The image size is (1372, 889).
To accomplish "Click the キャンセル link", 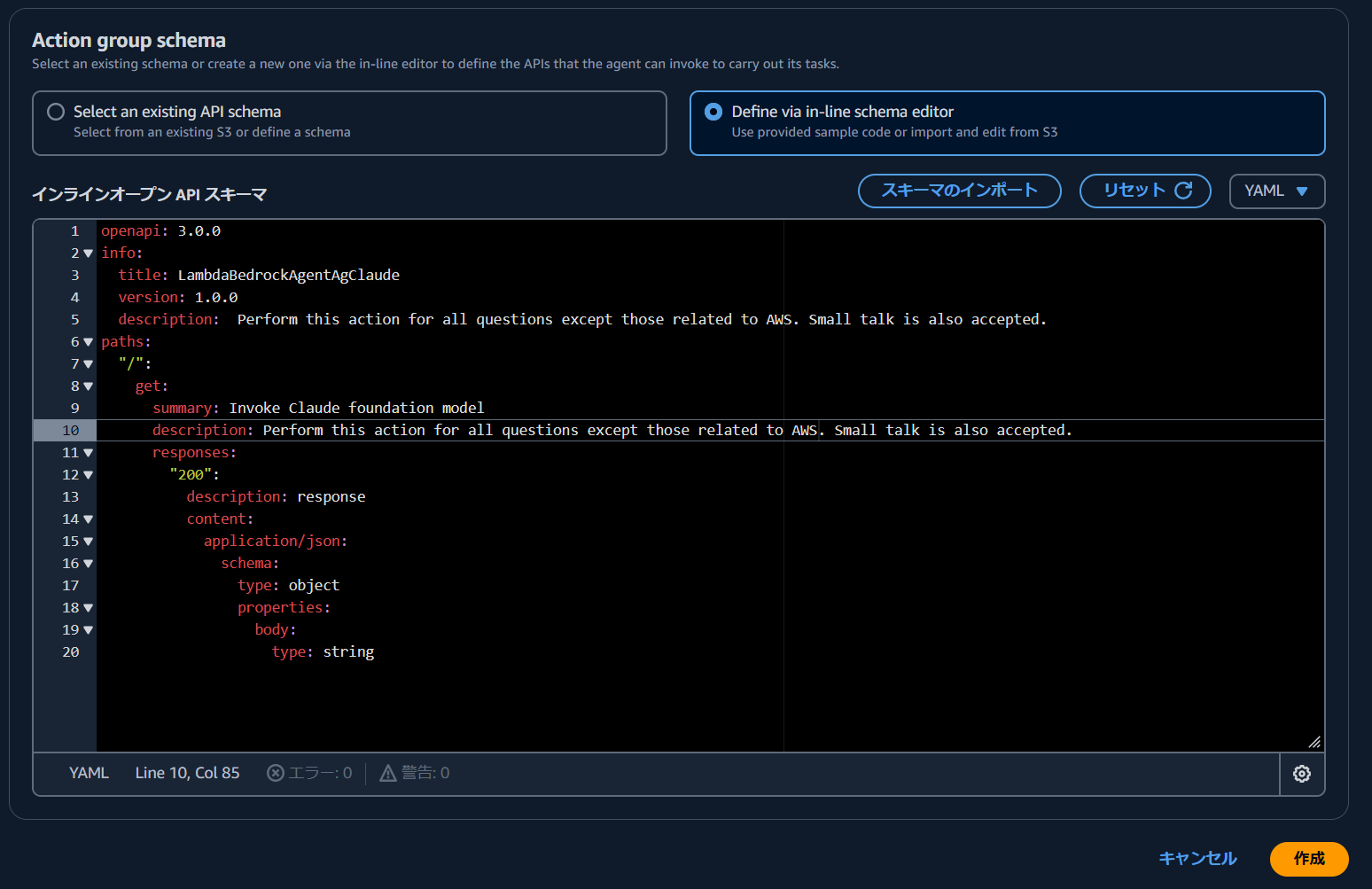I will click(x=1197, y=858).
